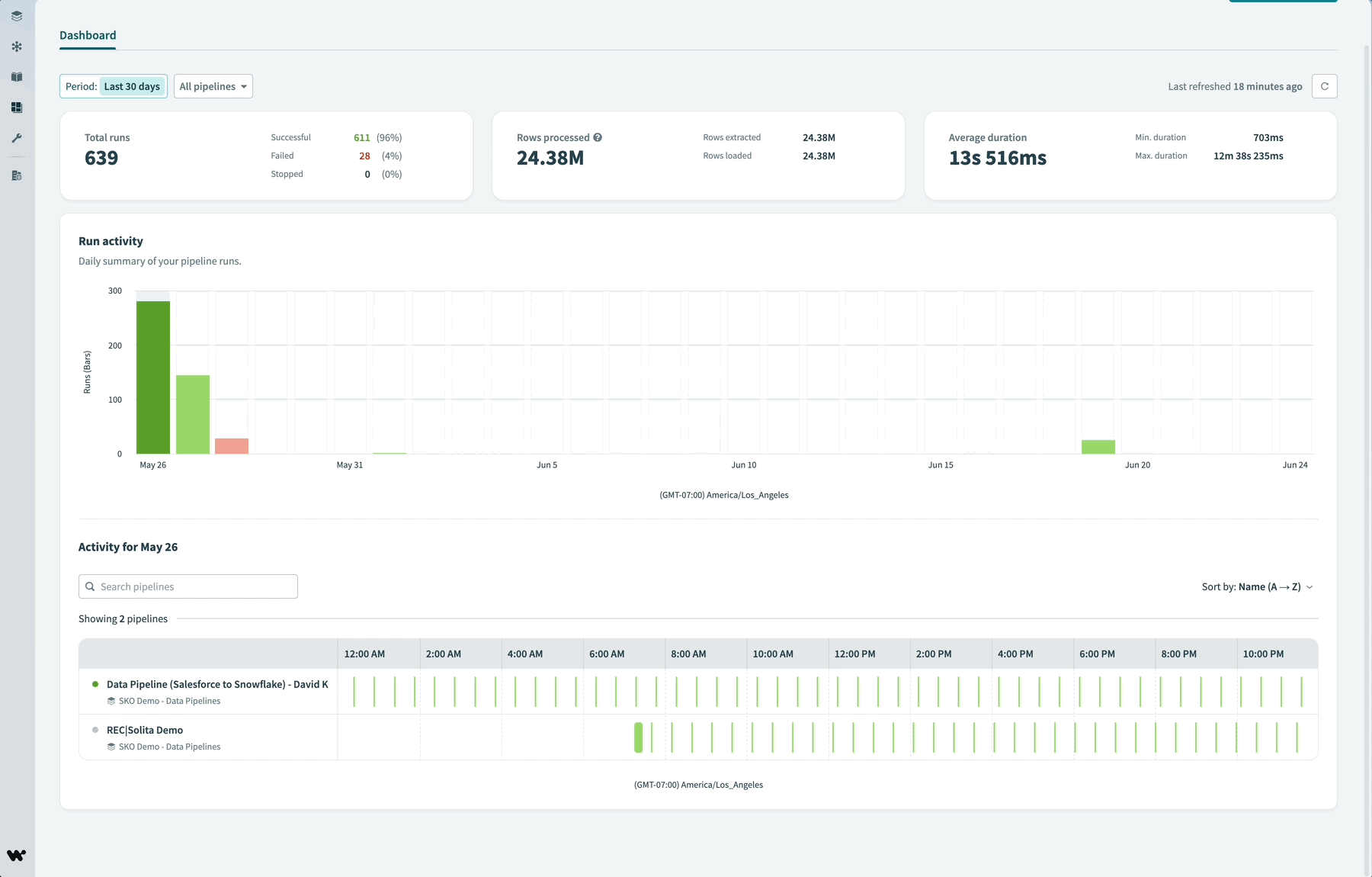Expand the All pipelines dropdown
This screenshot has height=877, width=1372.
213,86
